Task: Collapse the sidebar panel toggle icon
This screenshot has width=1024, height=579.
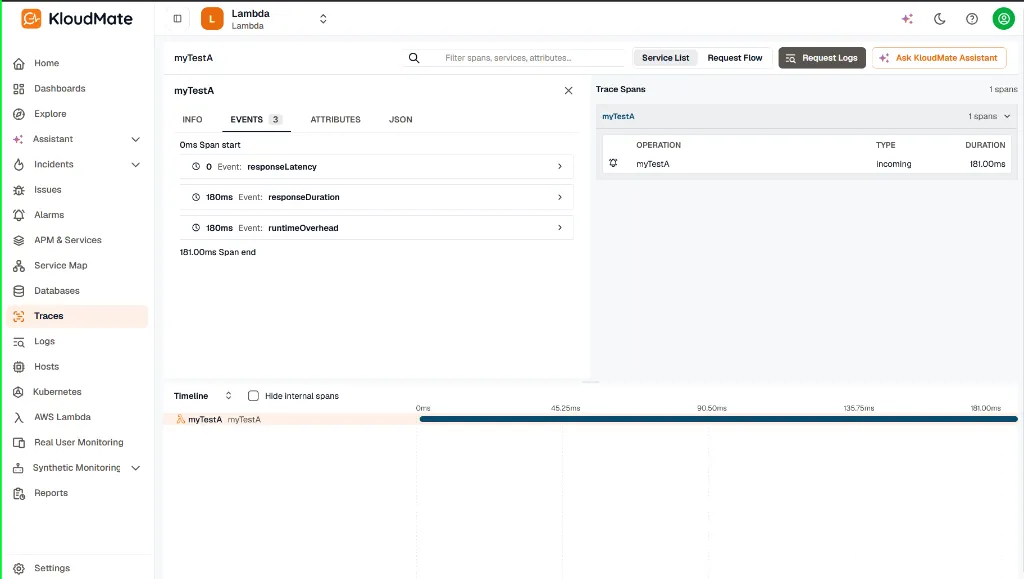Action: tap(178, 19)
